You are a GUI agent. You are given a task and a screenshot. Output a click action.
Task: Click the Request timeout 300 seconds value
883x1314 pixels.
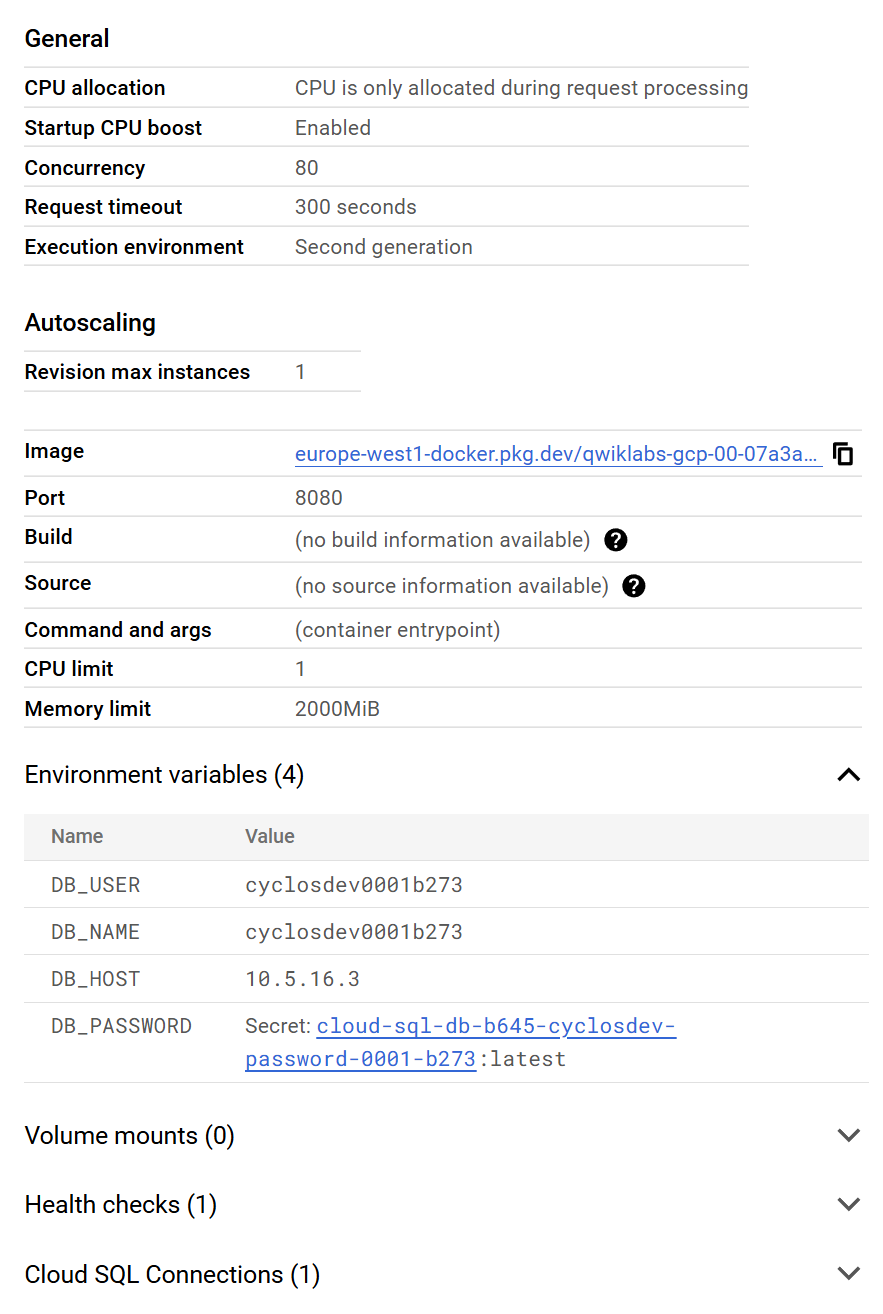(356, 207)
